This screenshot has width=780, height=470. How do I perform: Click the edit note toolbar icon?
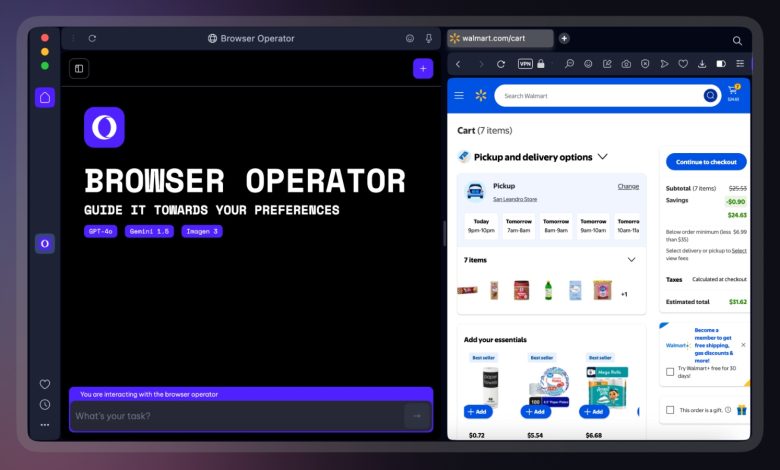coord(607,64)
